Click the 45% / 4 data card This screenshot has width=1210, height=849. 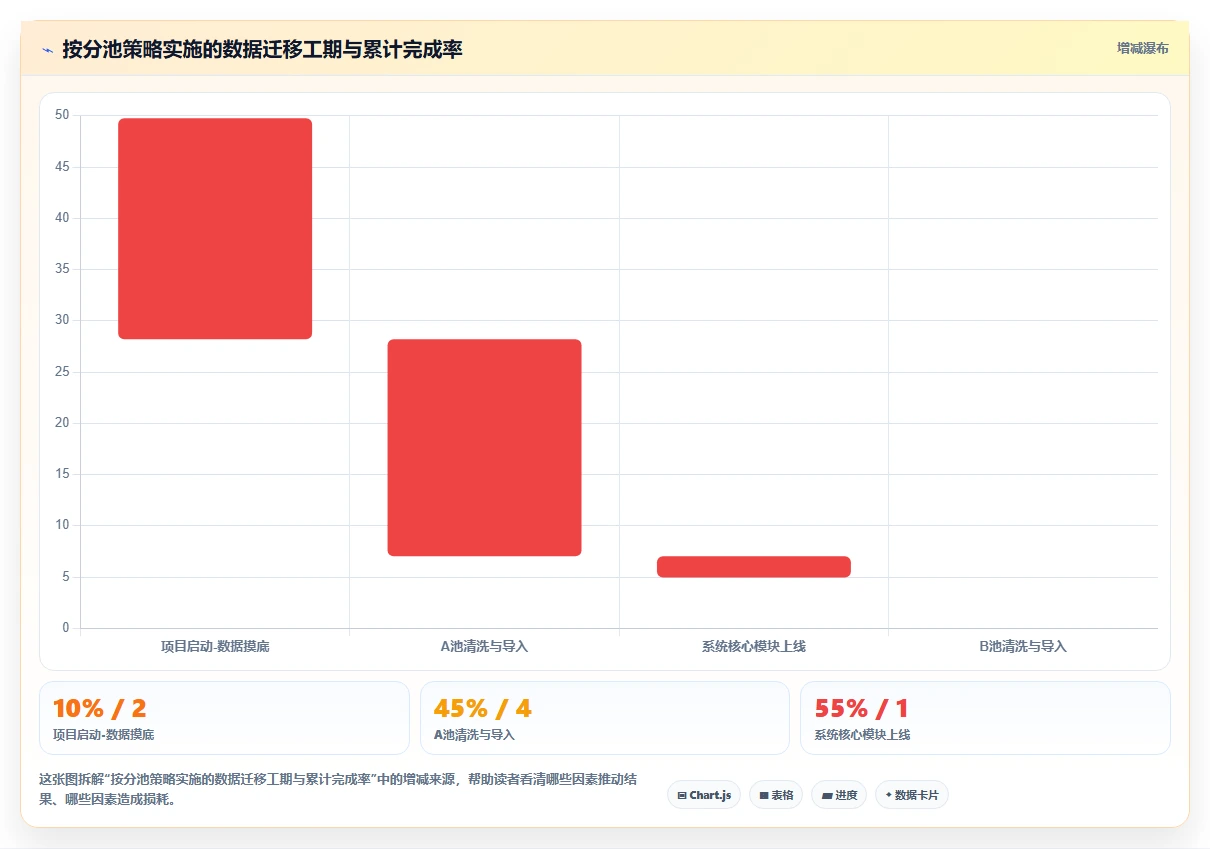click(605, 718)
